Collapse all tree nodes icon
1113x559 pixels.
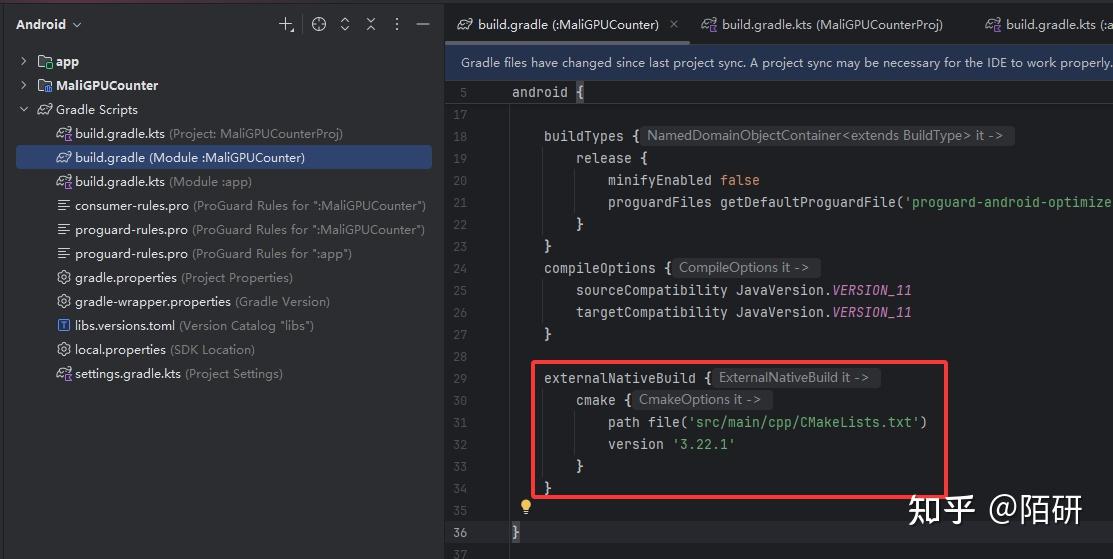[371, 24]
